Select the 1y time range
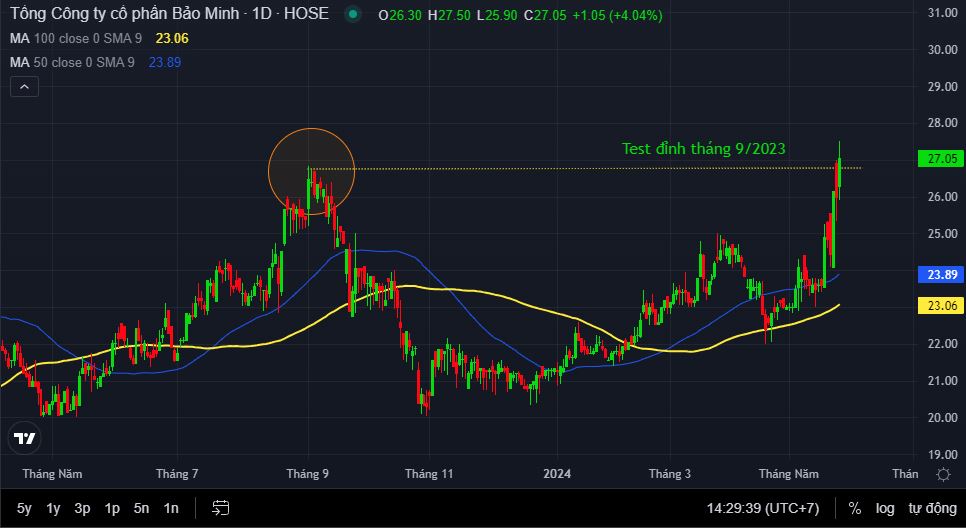 point(53,508)
